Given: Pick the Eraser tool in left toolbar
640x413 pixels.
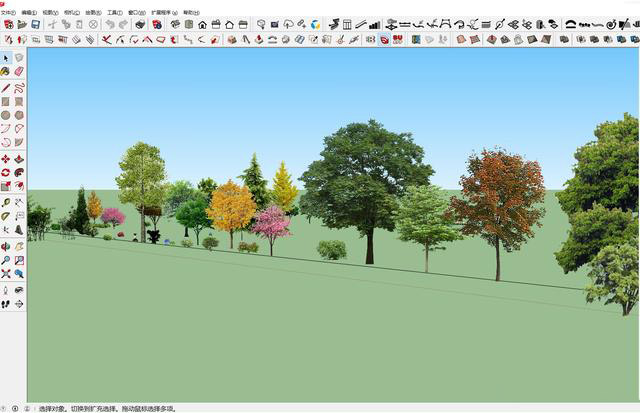Looking at the screenshot, I should 19,72.
